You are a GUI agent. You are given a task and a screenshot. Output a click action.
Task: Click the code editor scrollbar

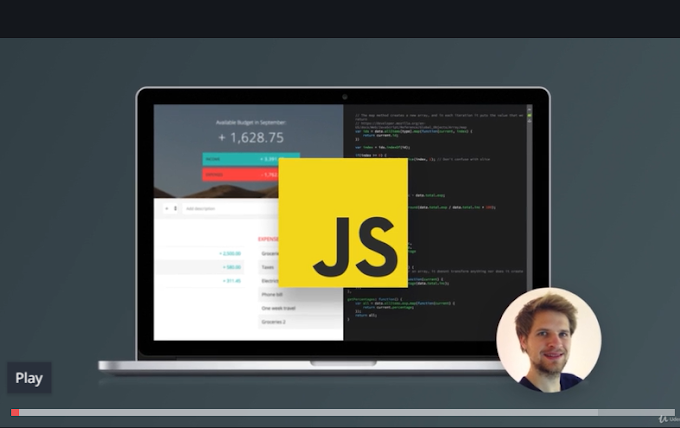pos(529,197)
